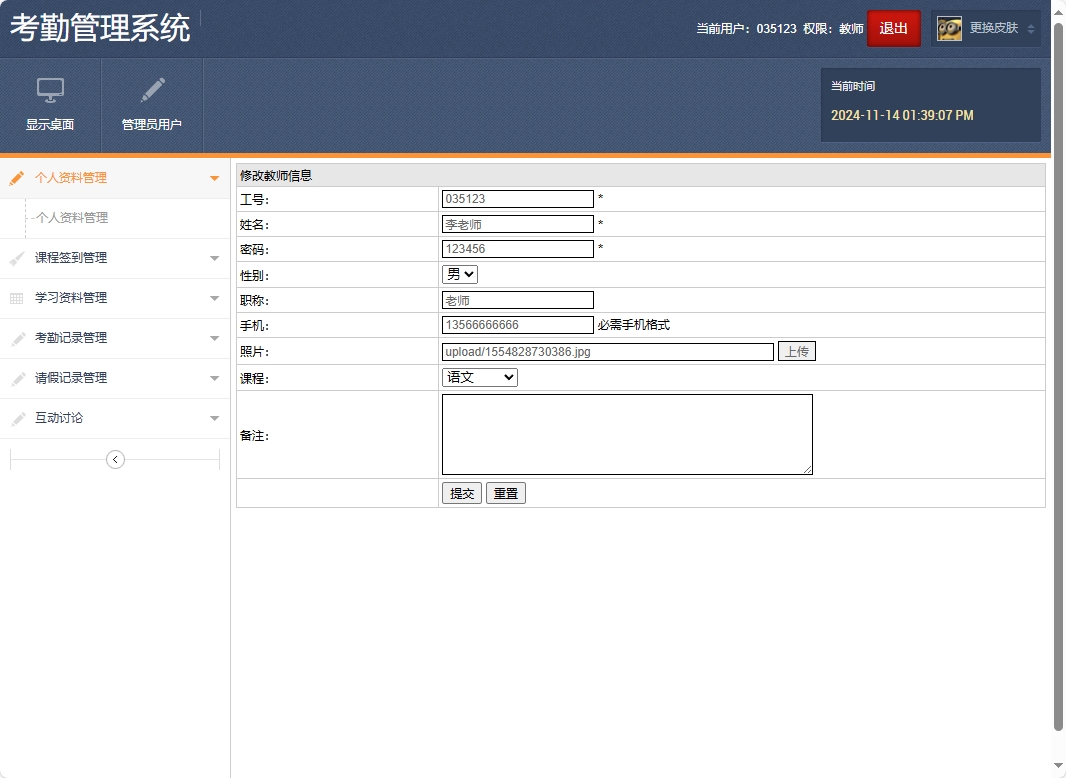1066x778 pixels.
Task: Open 显示桌面 desktop icon
Action: point(50,103)
